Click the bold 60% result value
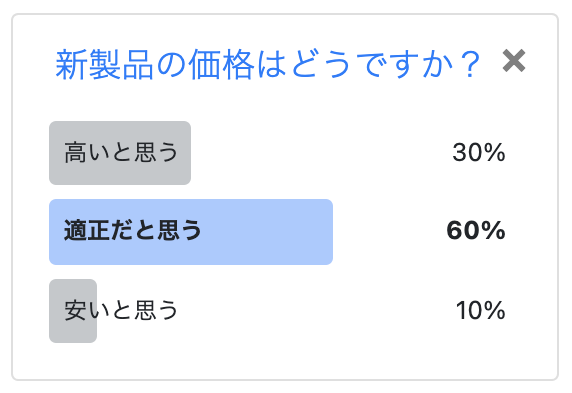This screenshot has width=572, height=393. (476, 231)
